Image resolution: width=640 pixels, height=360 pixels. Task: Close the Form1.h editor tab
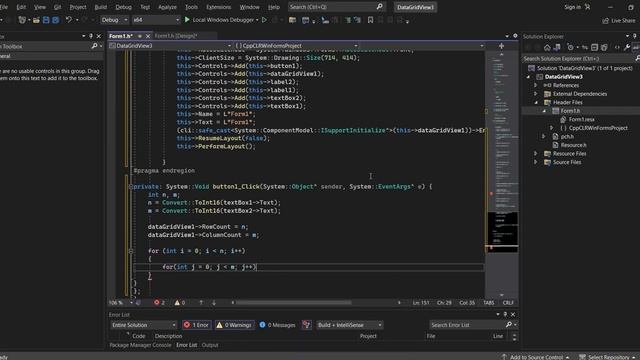click(148, 36)
